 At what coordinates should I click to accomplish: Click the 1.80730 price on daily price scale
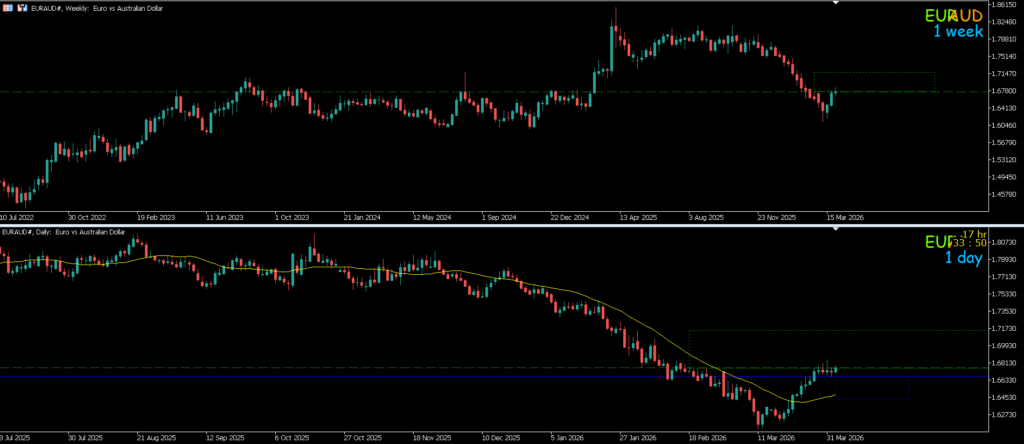click(1004, 242)
